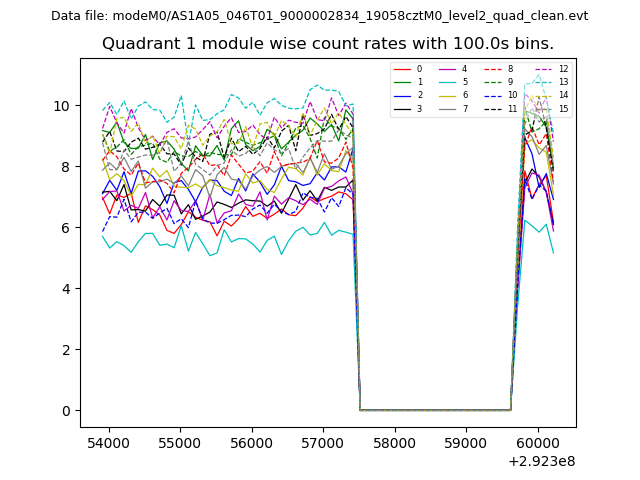The width and height of the screenshot is (640, 480).
Task: Click the x-axis tick label 58000
Action: (x=394, y=441)
